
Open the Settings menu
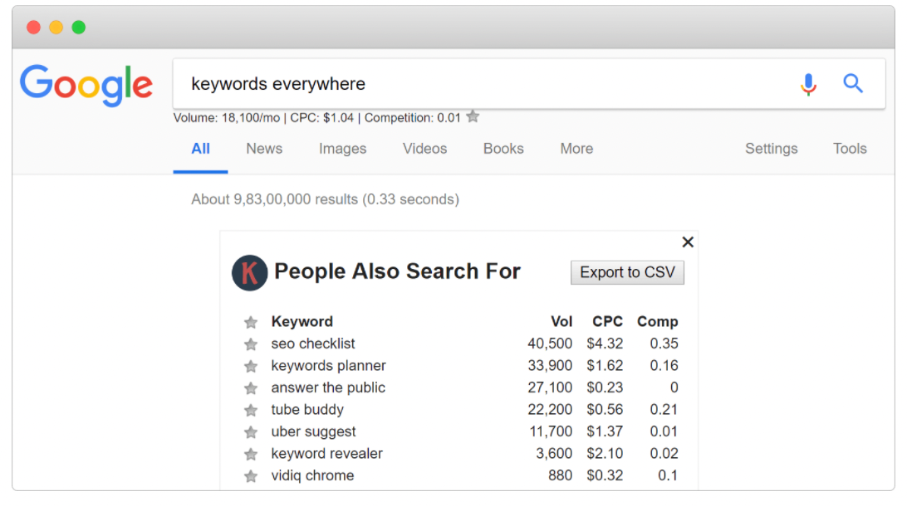click(x=771, y=149)
